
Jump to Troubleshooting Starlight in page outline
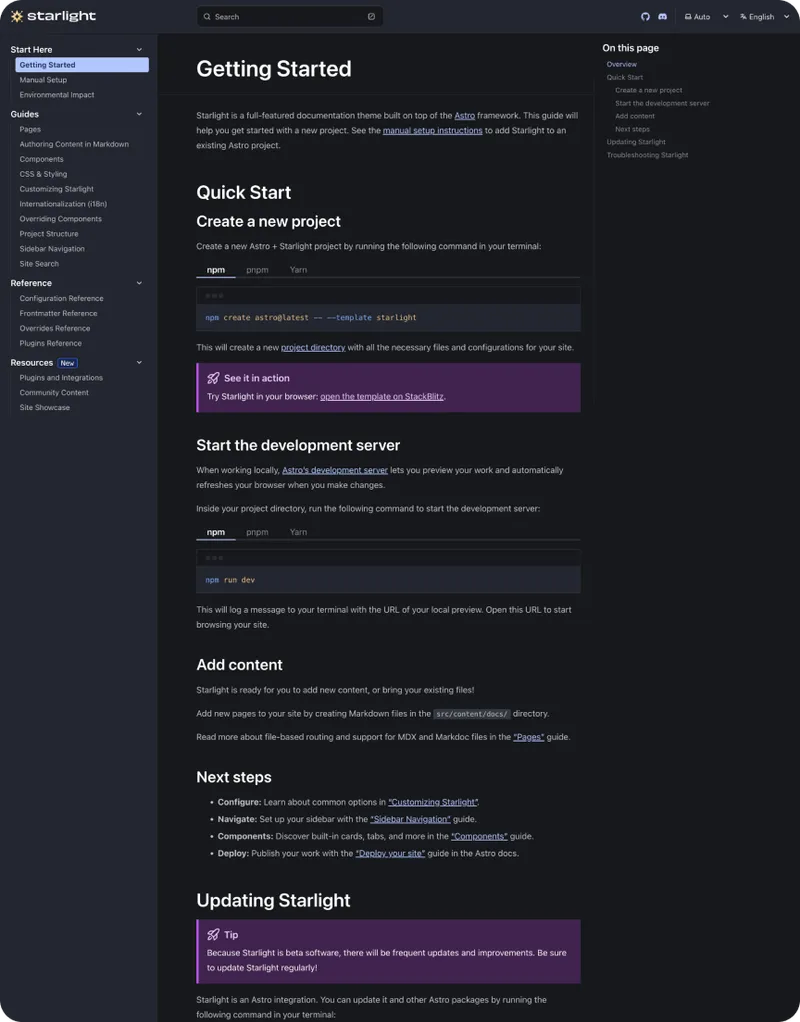pyautogui.click(x=647, y=155)
